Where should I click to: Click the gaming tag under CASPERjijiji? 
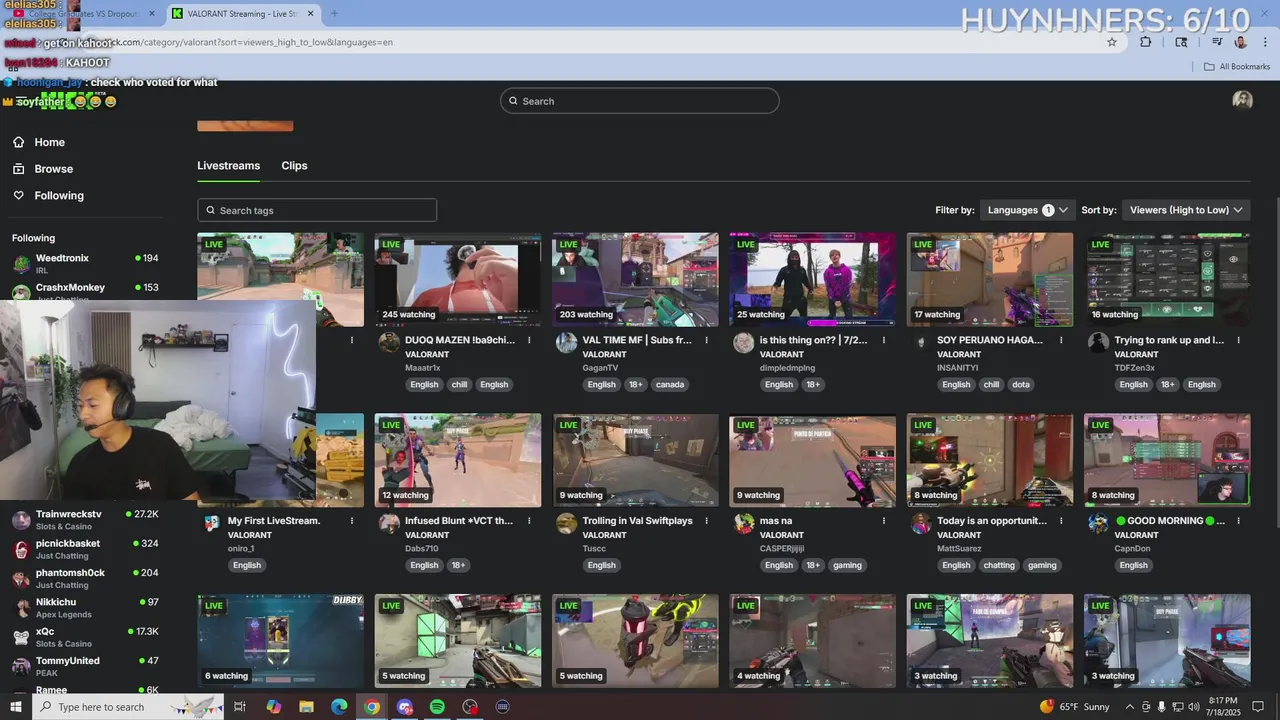[x=847, y=565]
